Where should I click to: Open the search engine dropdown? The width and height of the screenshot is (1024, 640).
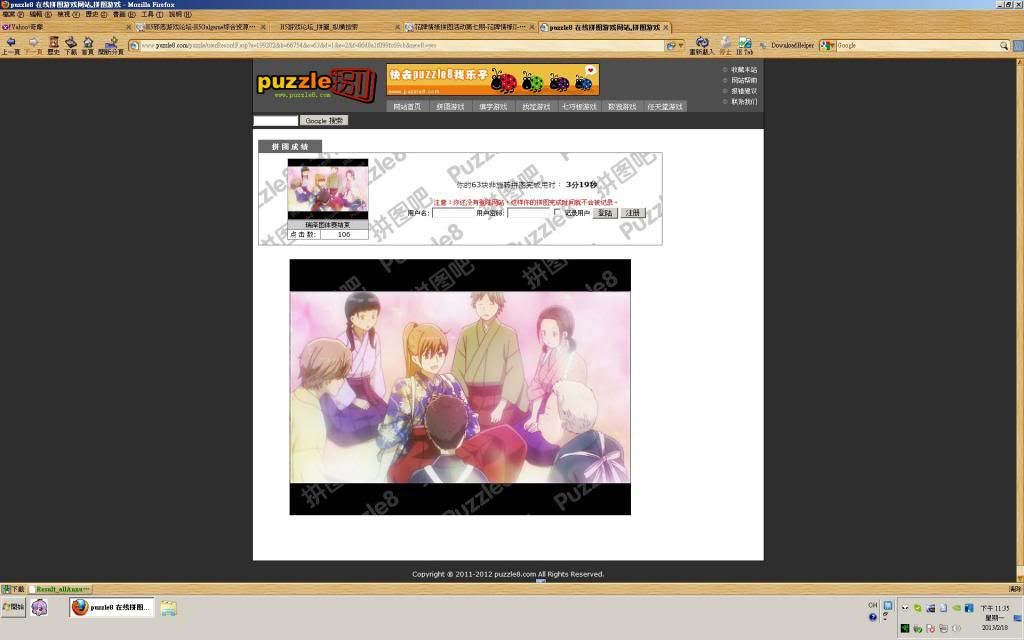pyautogui.click(x=827, y=45)
